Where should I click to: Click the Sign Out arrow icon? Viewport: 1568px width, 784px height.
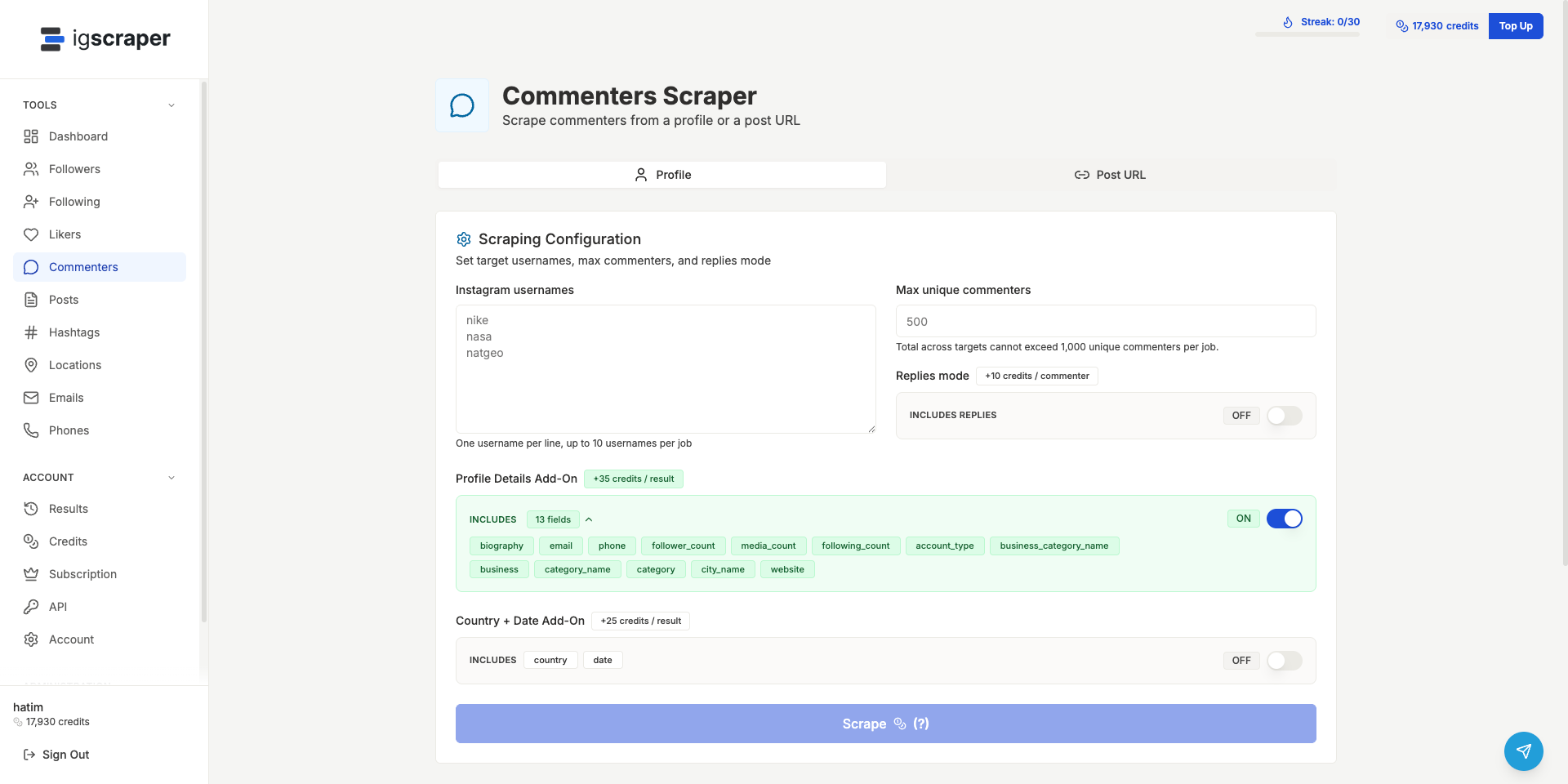point(29,755)
